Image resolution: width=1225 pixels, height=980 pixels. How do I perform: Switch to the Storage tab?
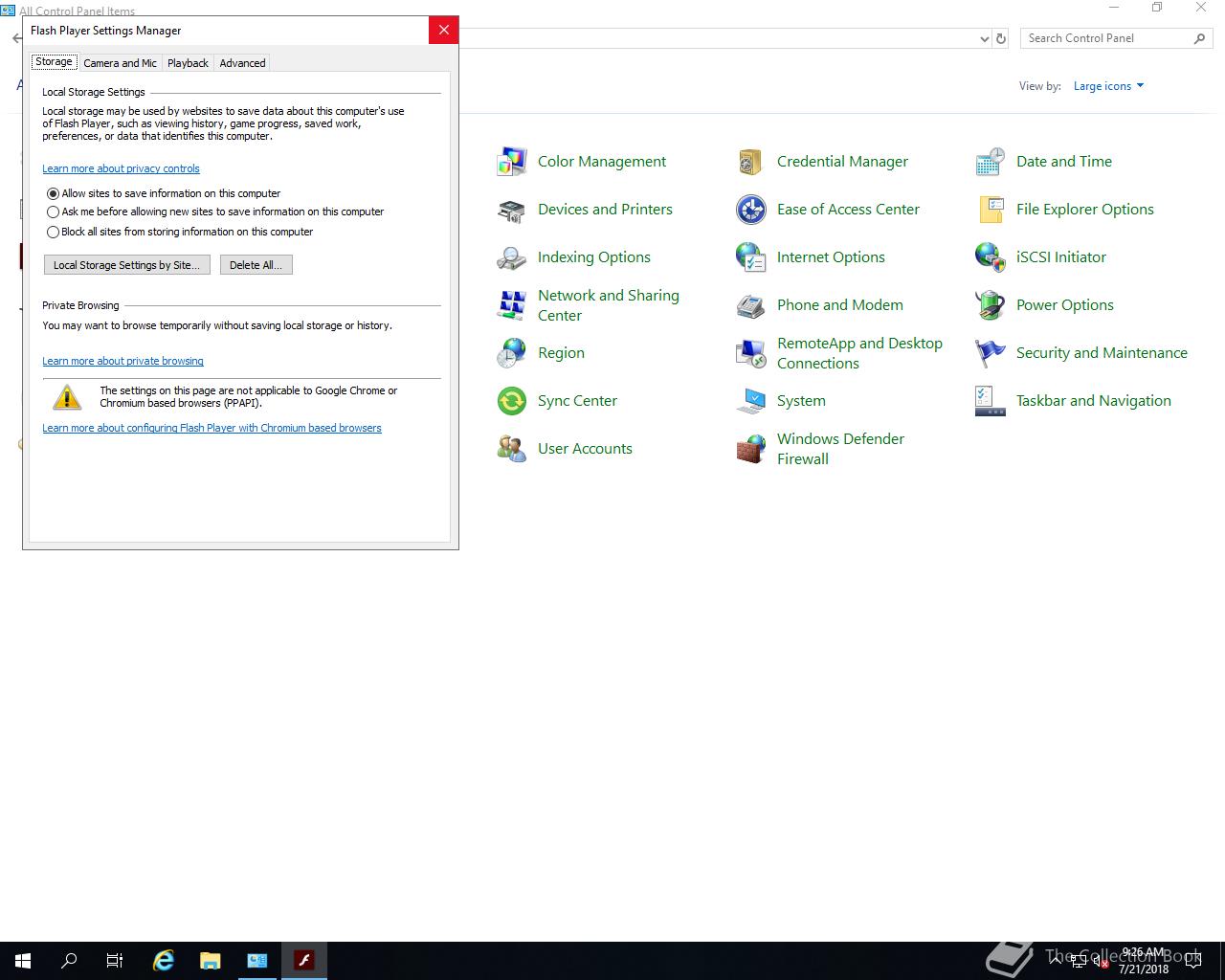pos(54,62)
